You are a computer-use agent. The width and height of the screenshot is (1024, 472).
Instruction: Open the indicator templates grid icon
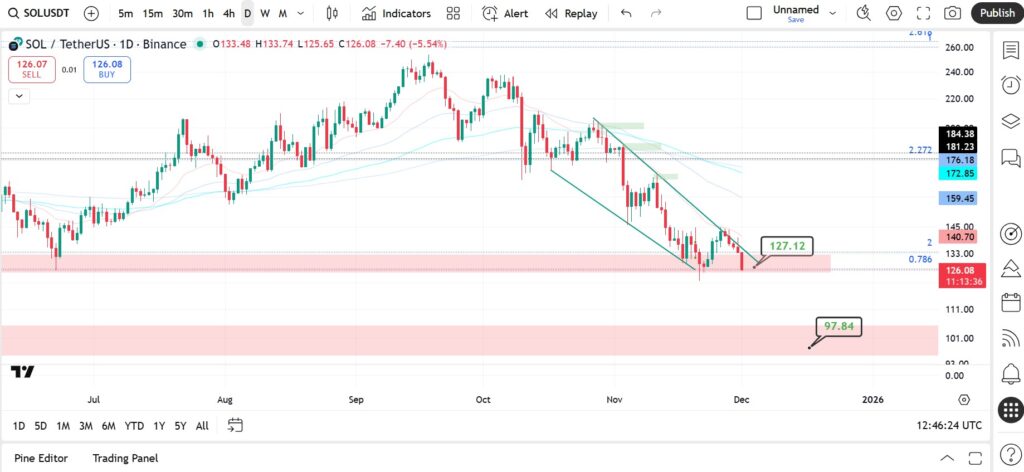point(453,13)
